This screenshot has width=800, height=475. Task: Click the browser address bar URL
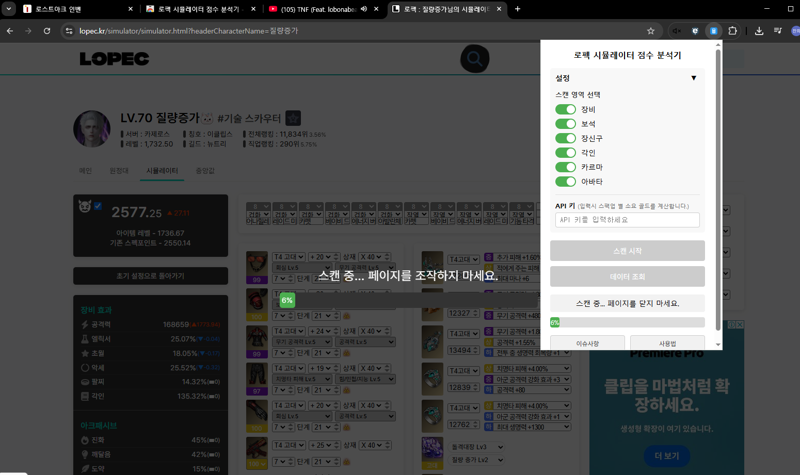189,31
